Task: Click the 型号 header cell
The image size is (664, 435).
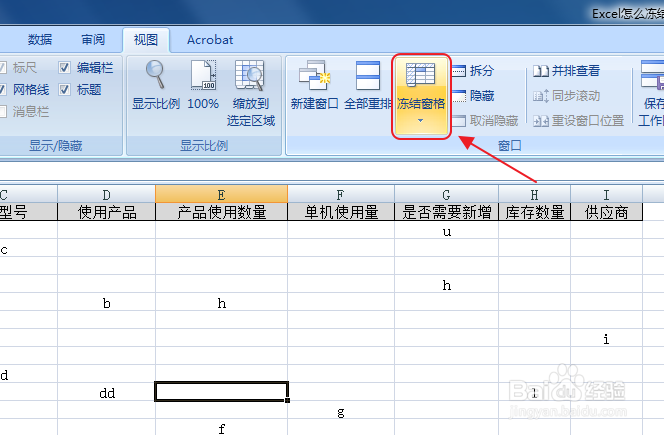Action: point(28,212)
